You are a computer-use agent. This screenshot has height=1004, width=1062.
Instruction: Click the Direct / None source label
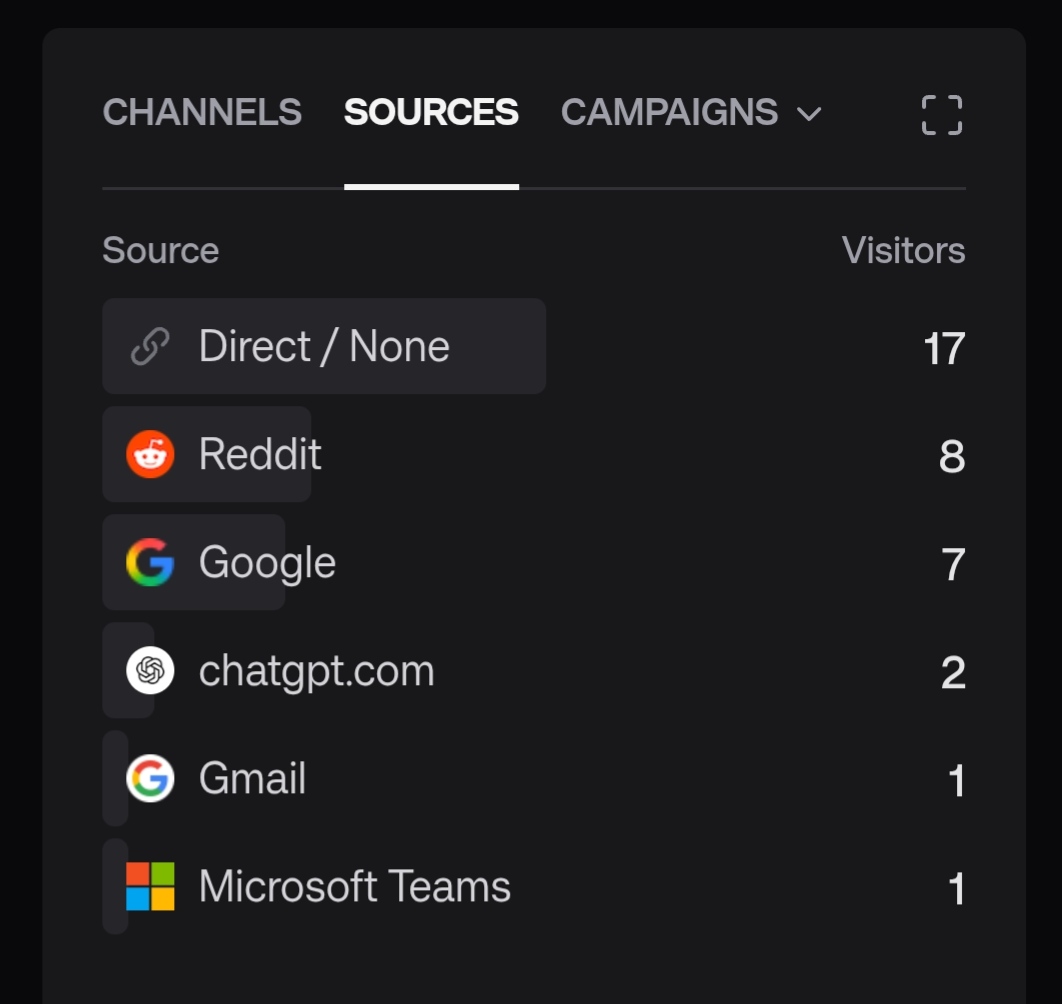tap(324, 347)
